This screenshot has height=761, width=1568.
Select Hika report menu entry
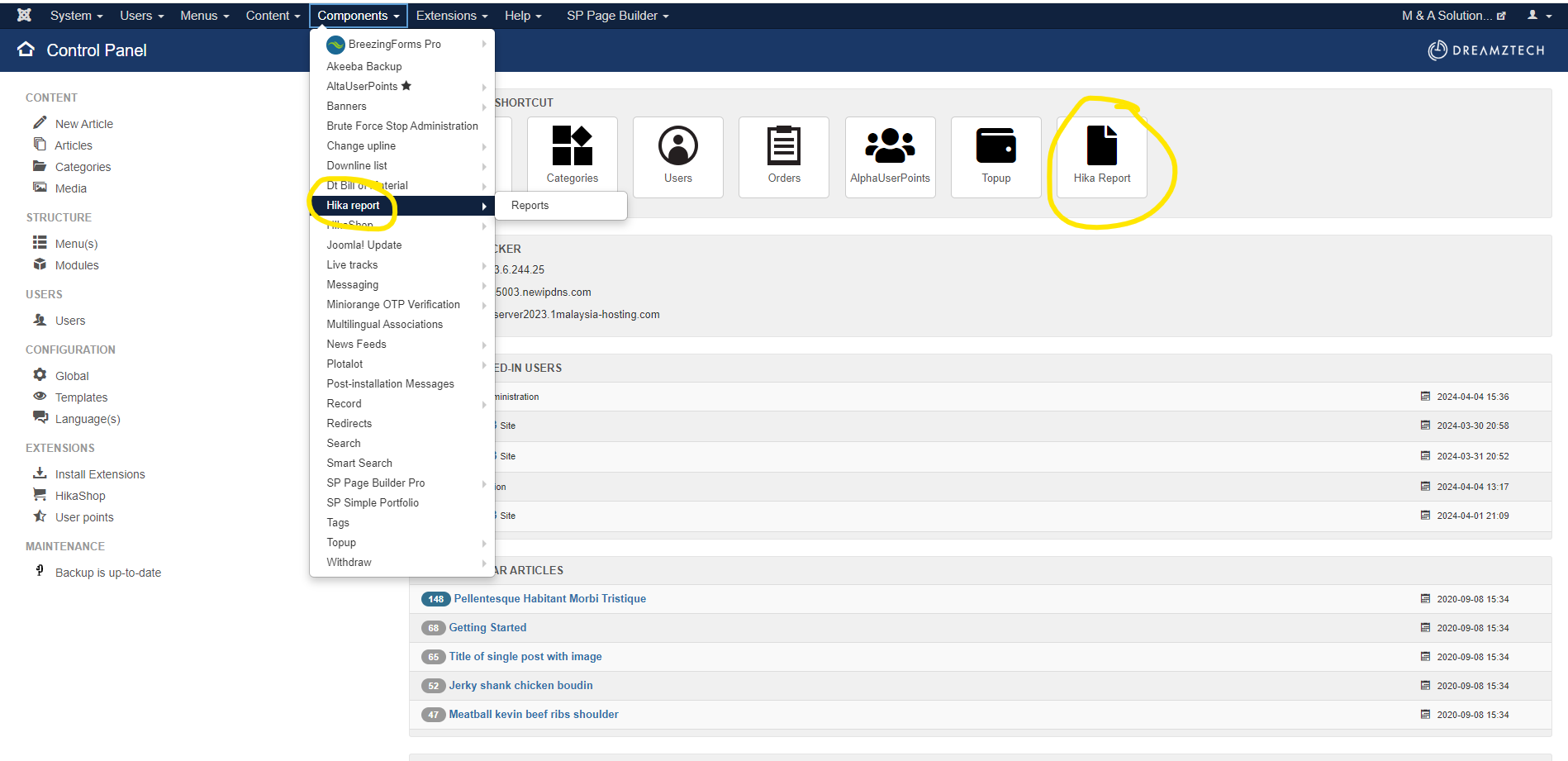click(x=402, y=206)
